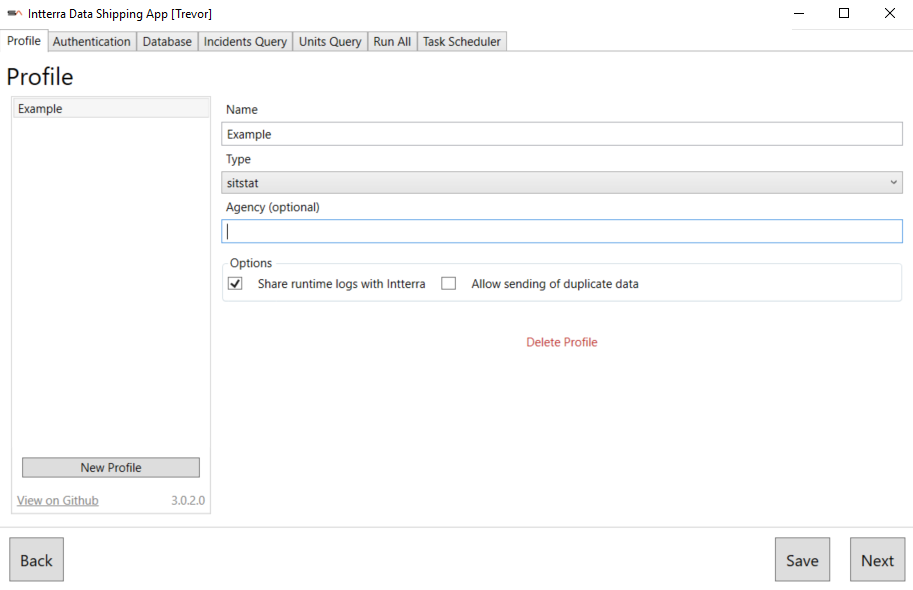Image resolution: width=913 pixels, height=590 pixels.
Task: Create a New Profile
Action: click(111, 468)
